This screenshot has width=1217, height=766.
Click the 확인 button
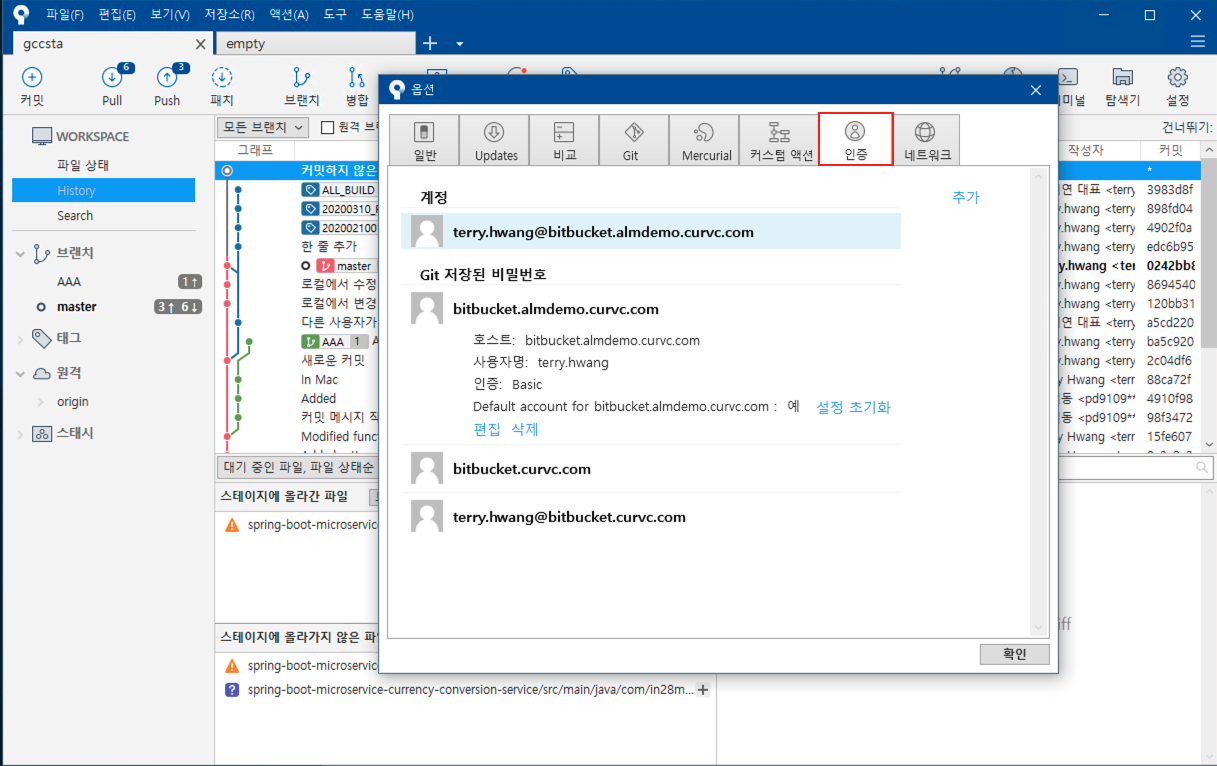(1015, 654)
